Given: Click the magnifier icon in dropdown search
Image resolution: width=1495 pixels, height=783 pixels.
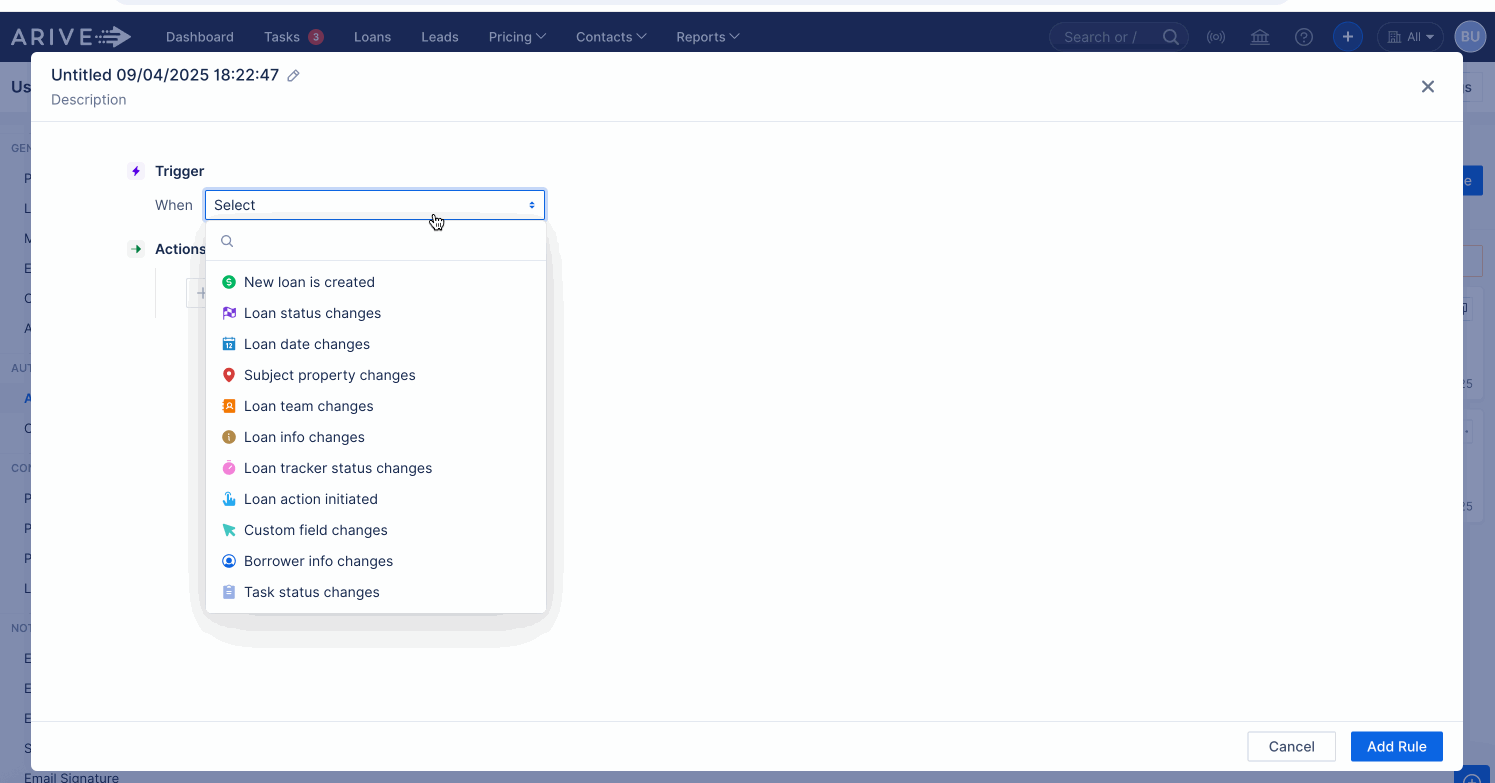Looking at the screenshot, I should (227, 241).
